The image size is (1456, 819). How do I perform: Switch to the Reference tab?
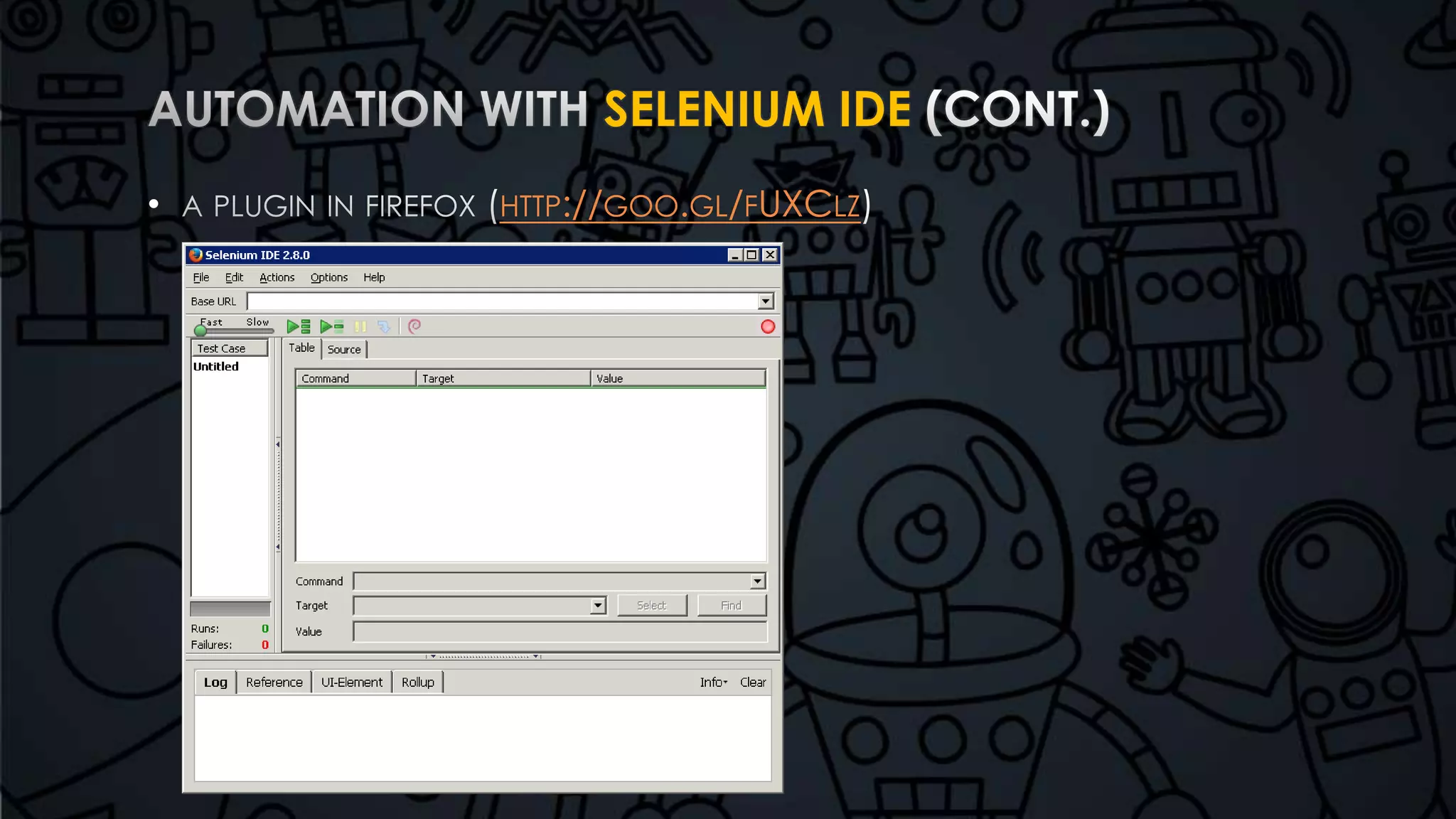click(x=274, y=682)
